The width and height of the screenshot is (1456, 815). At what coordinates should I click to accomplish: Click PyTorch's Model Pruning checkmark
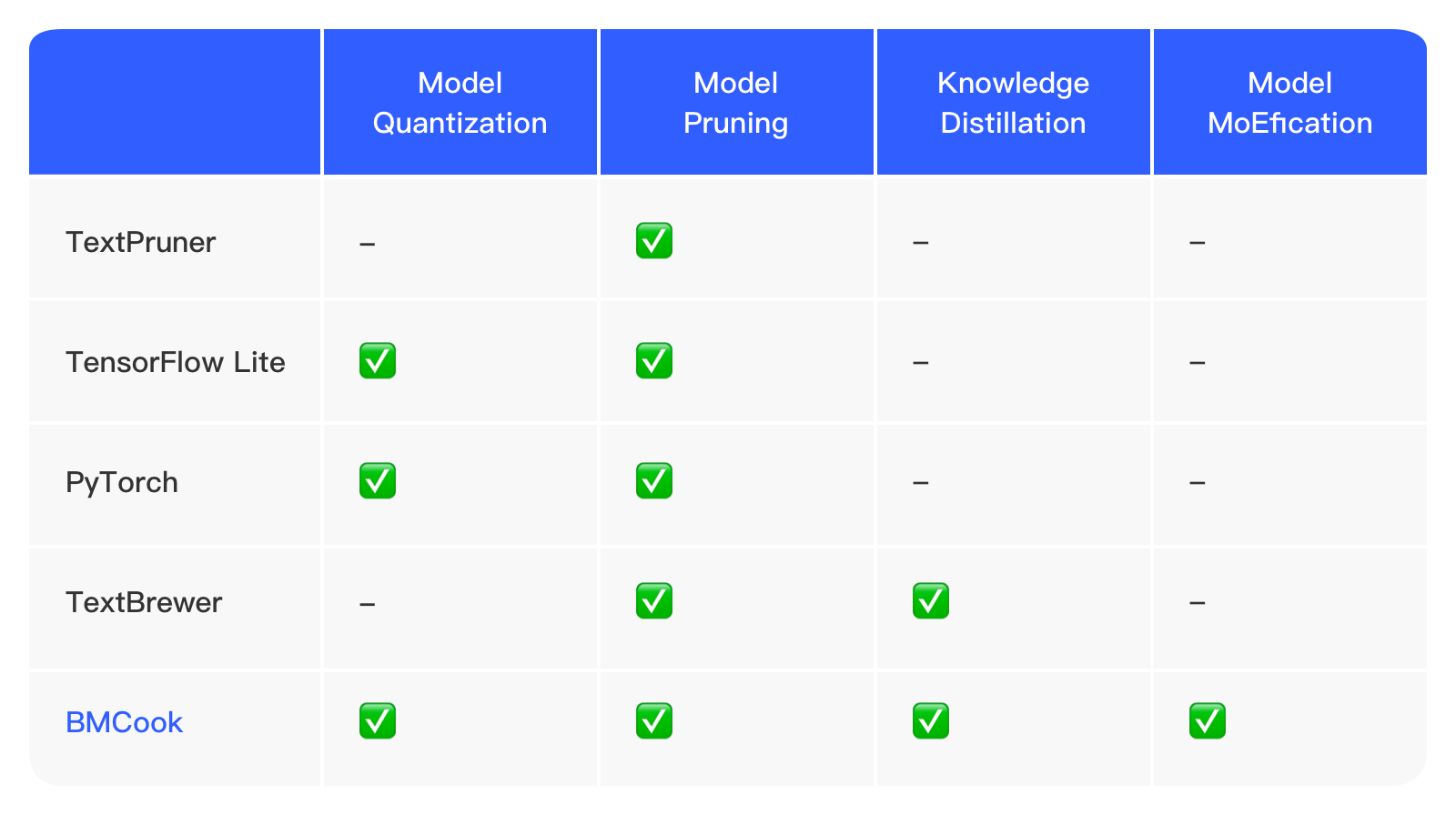tap(654, 481)
